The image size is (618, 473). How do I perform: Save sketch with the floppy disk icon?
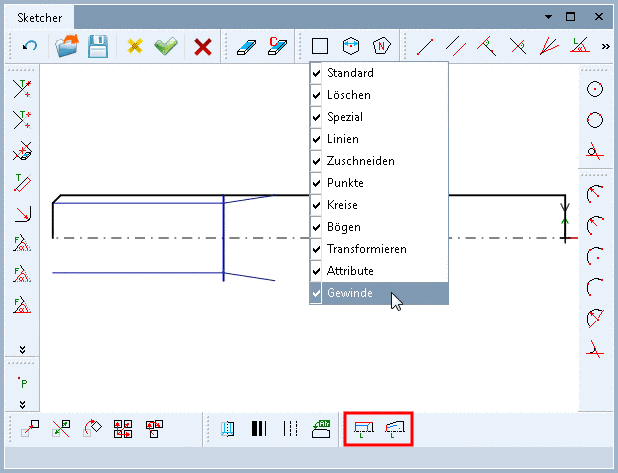point(98,46)
